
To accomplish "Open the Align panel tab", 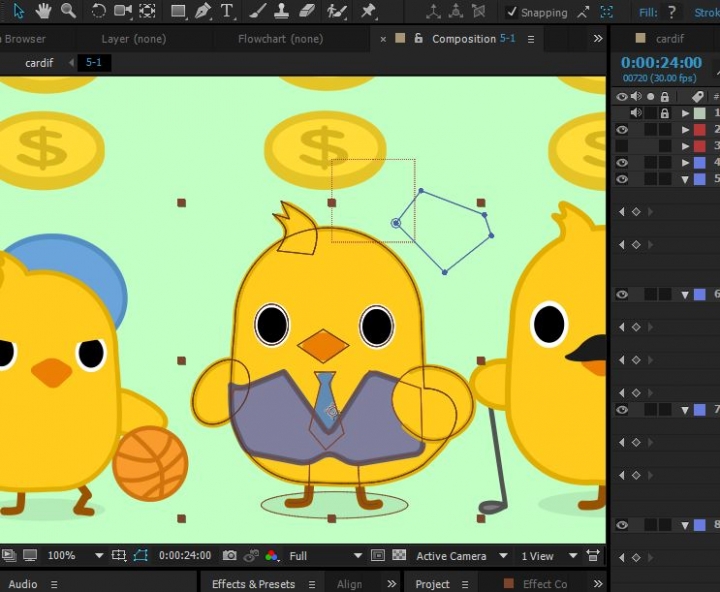I will pos(349,584).
